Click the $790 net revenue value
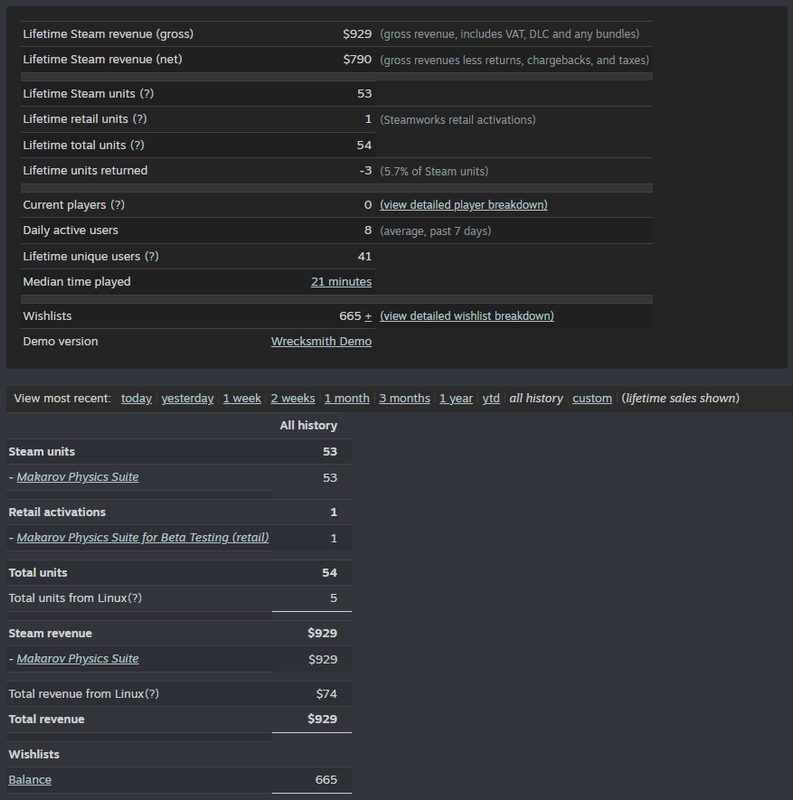This screenshot has height=800, width=793. pos(357,60)
